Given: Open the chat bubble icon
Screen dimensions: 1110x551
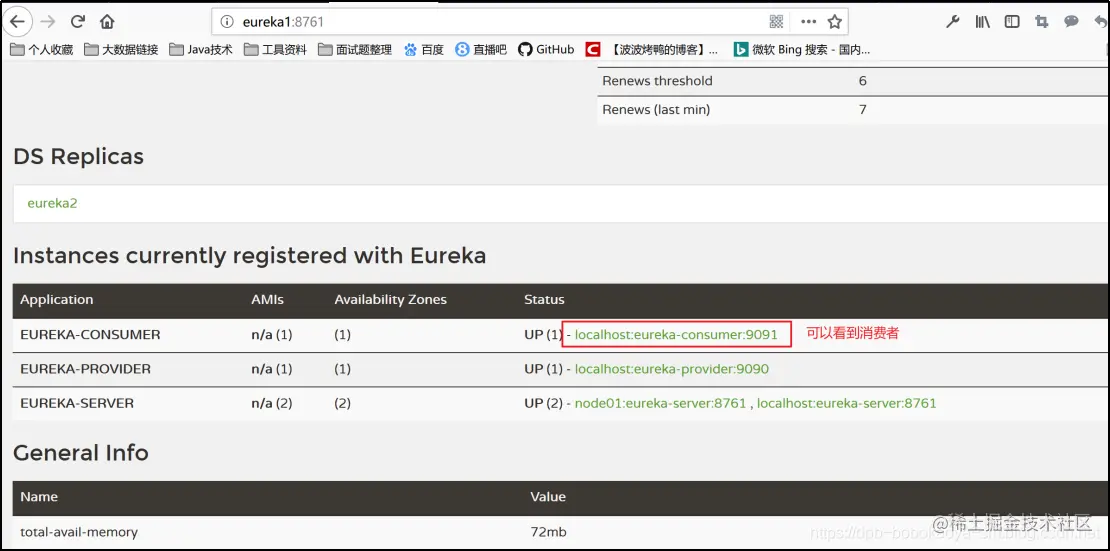Looking at the screenshot, I should pyautogui.click(x=1071, y=22).
